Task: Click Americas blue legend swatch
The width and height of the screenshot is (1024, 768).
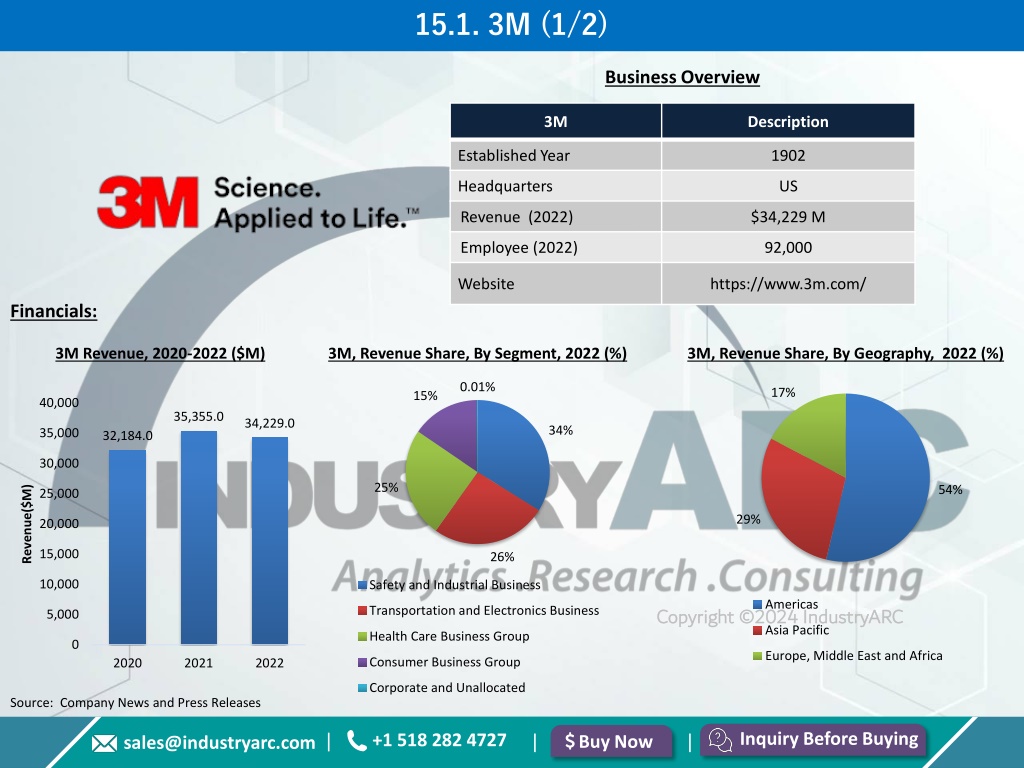Action: pos(758,605)
